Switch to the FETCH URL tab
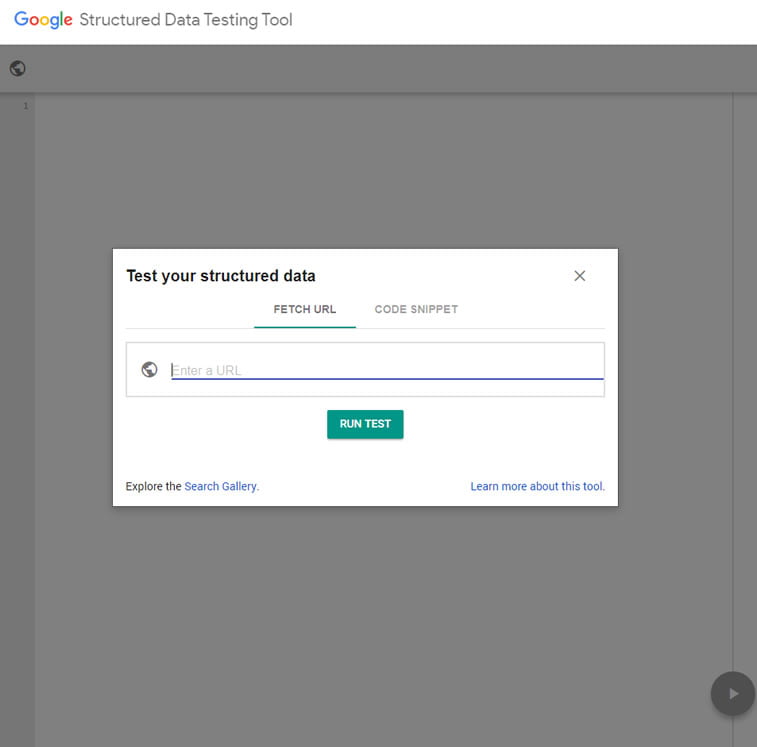Image resolution: width=757 pixels, height=747 pixels. [x=305, y=310]
